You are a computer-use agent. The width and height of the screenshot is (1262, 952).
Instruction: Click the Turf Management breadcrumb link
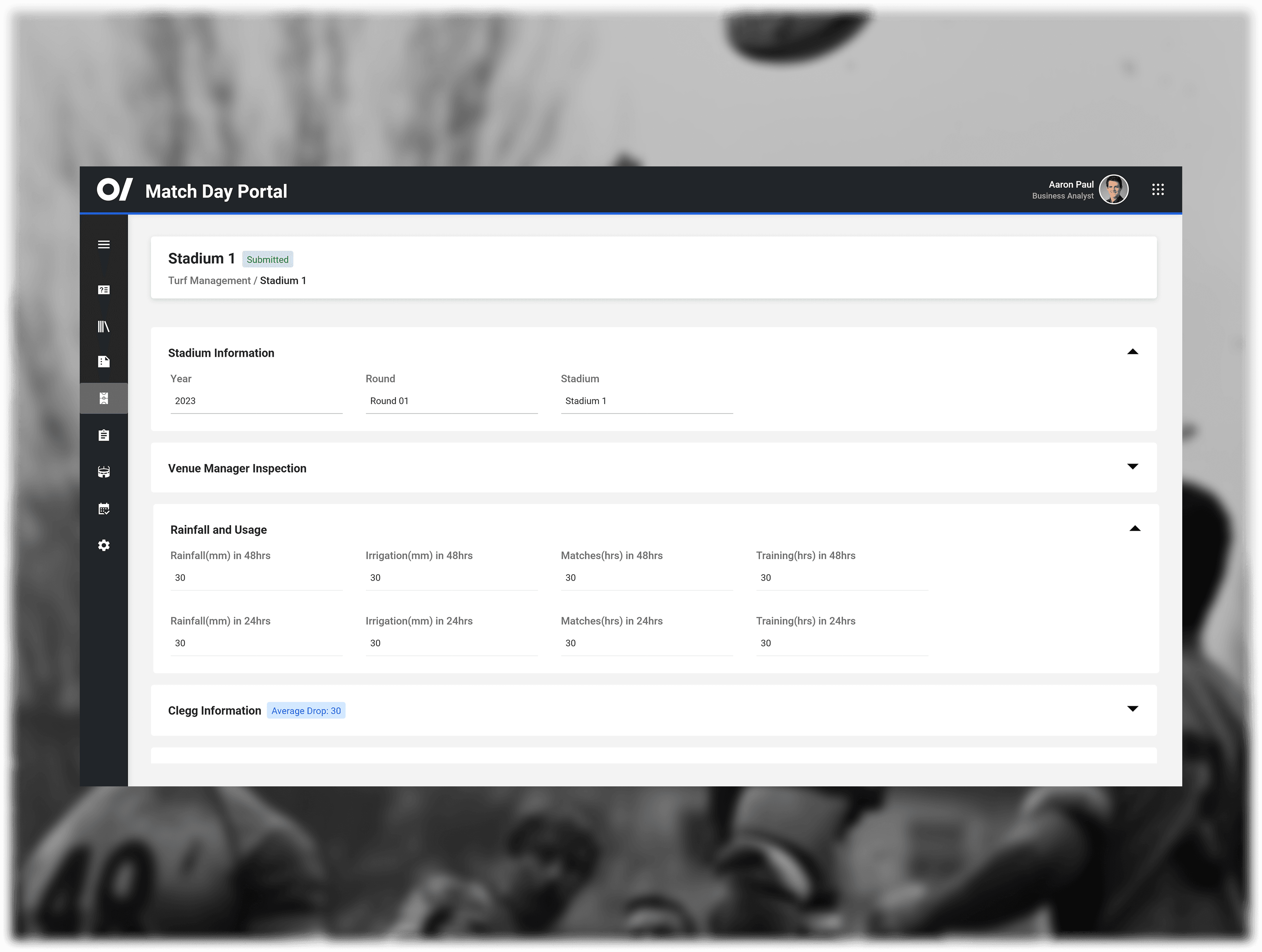(x=209, y=281)
